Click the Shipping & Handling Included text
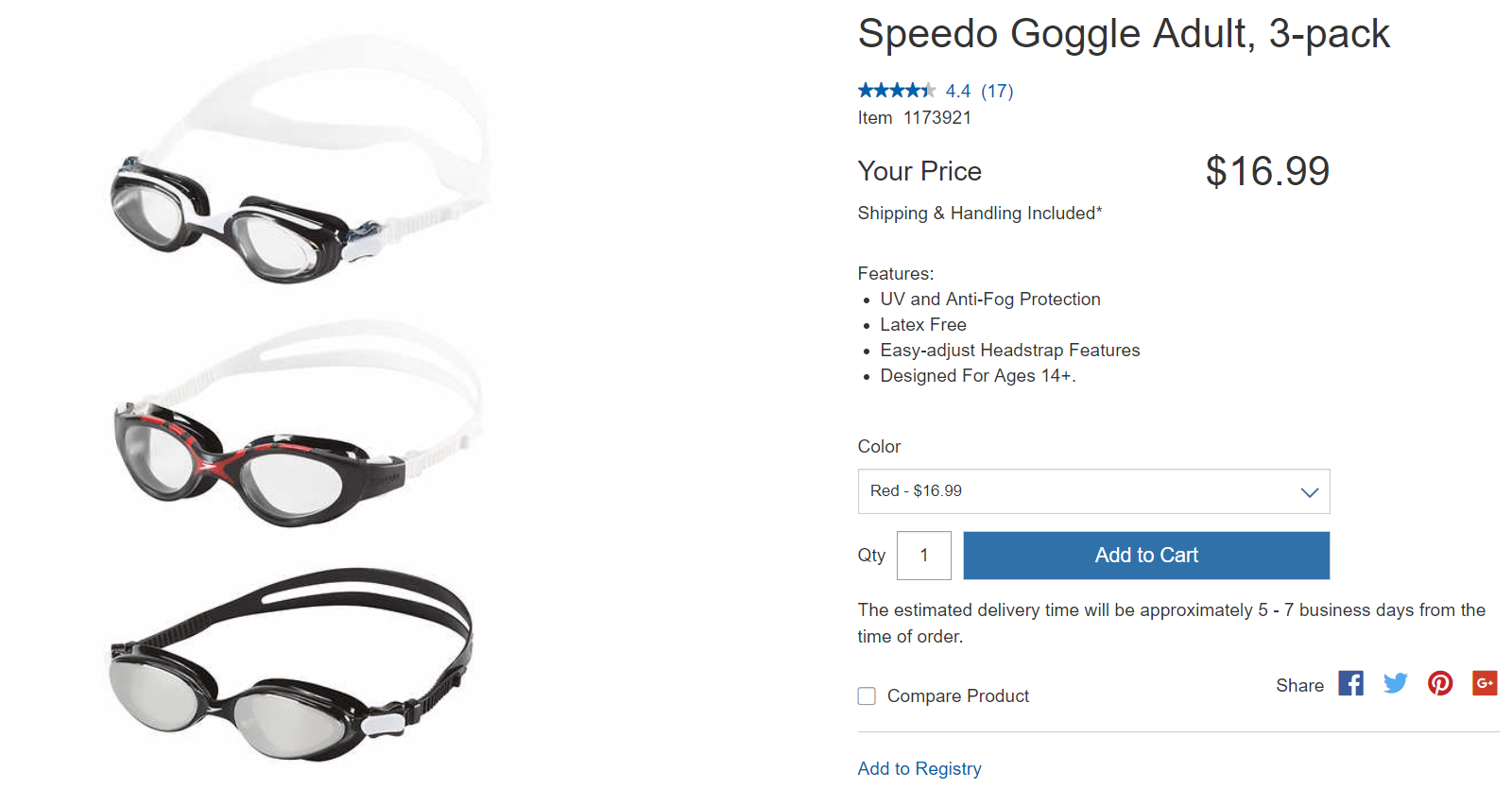This screenshot has width=1512, height=789. (x=979, y=214)
